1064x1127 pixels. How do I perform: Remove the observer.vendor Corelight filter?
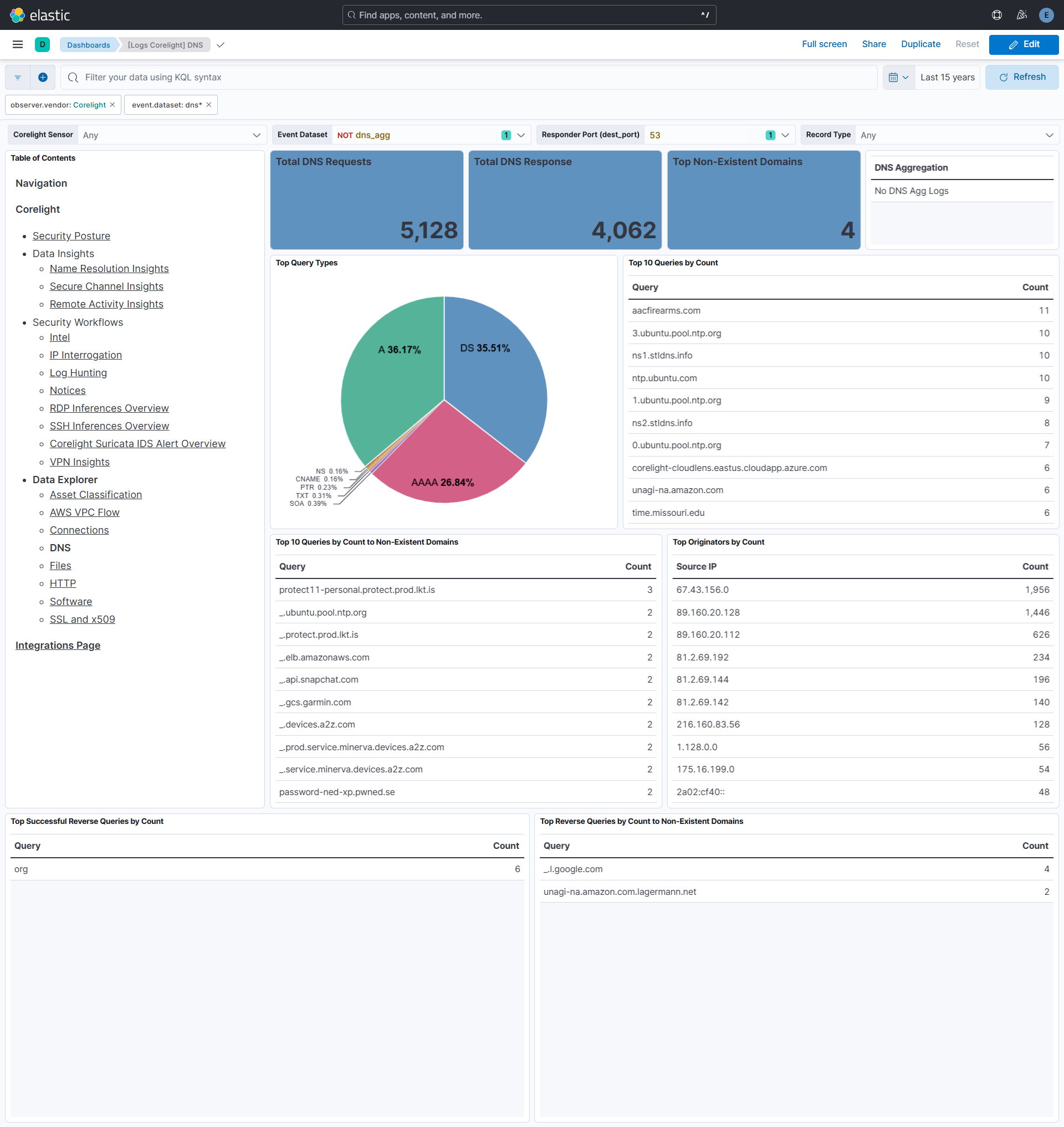click(x=112, y=105)
